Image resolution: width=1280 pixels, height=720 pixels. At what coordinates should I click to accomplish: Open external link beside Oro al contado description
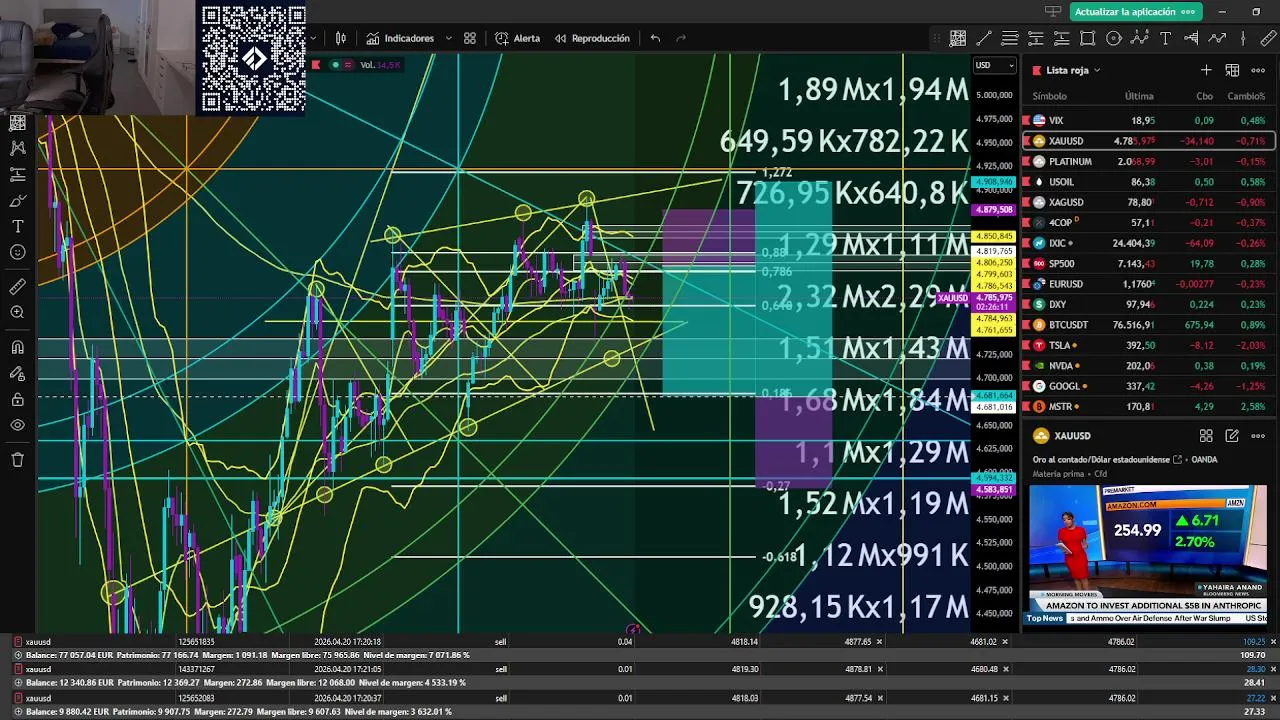tap(1178, 460)
